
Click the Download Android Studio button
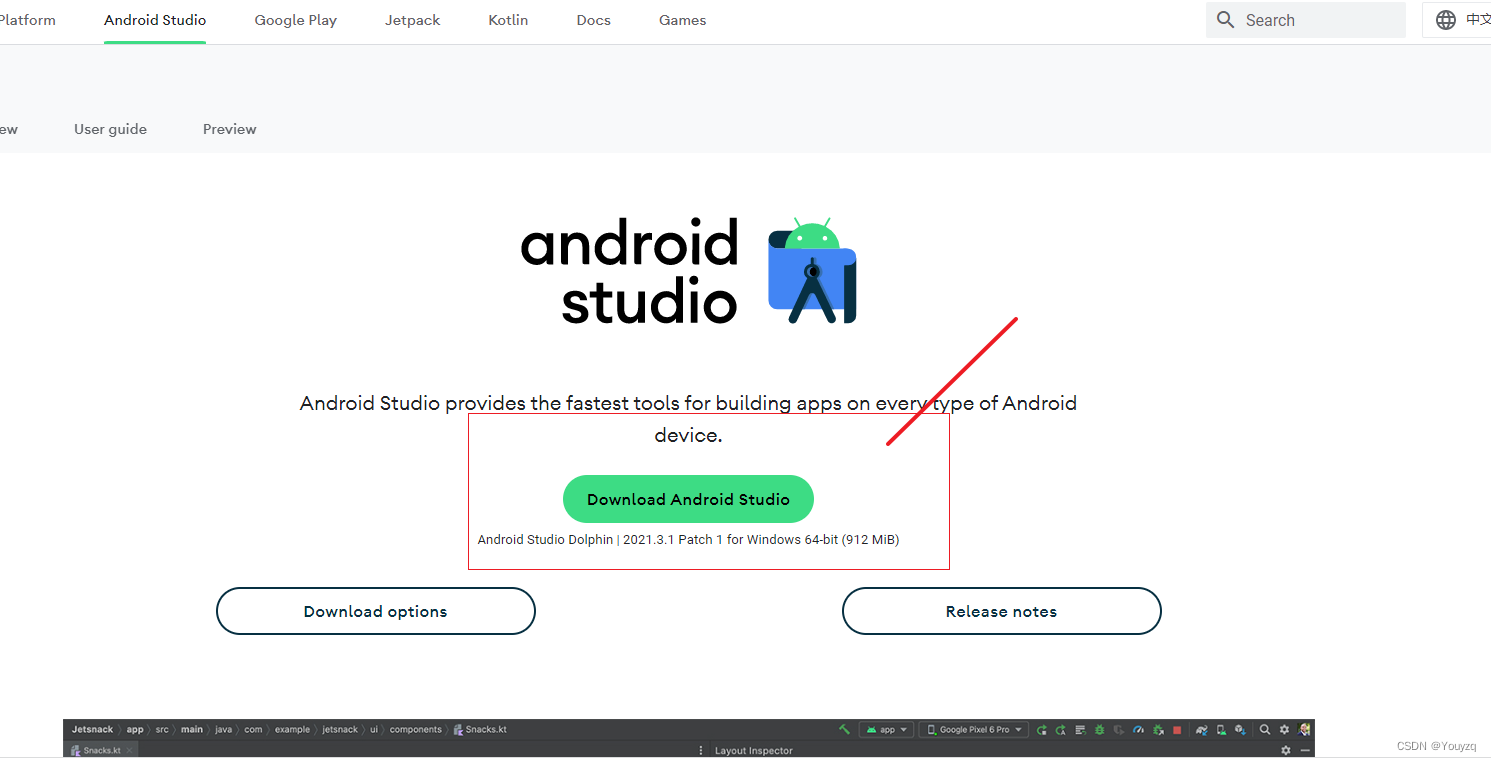688,499
